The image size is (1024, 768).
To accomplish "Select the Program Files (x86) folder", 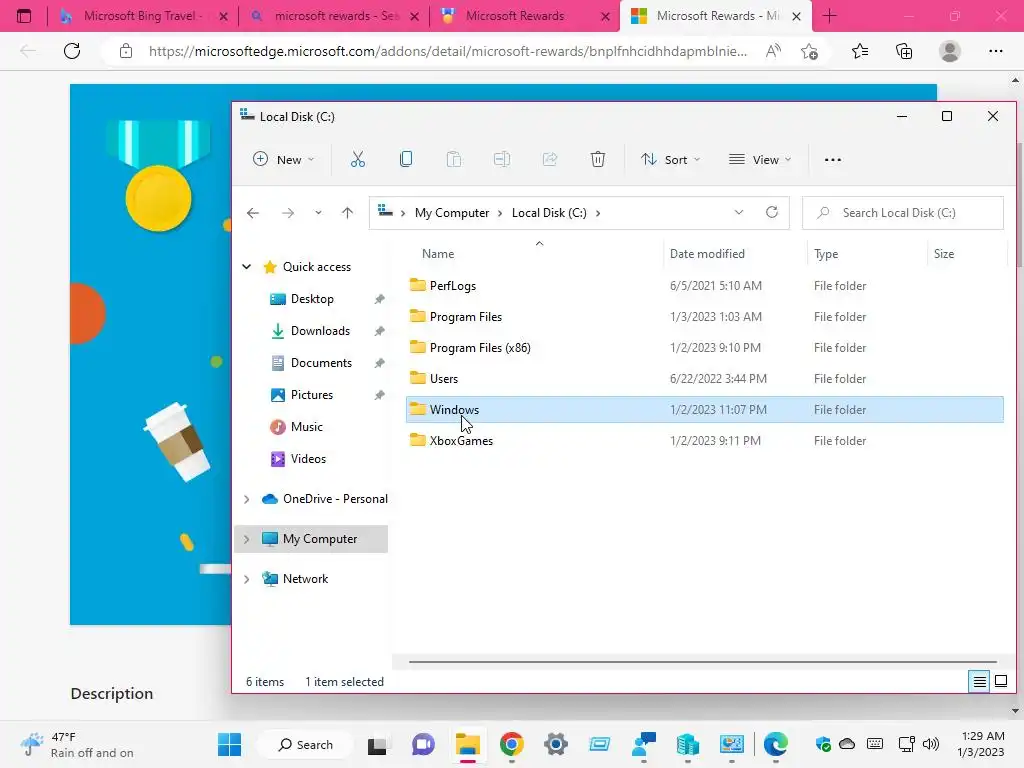I will tap(705, 347).
